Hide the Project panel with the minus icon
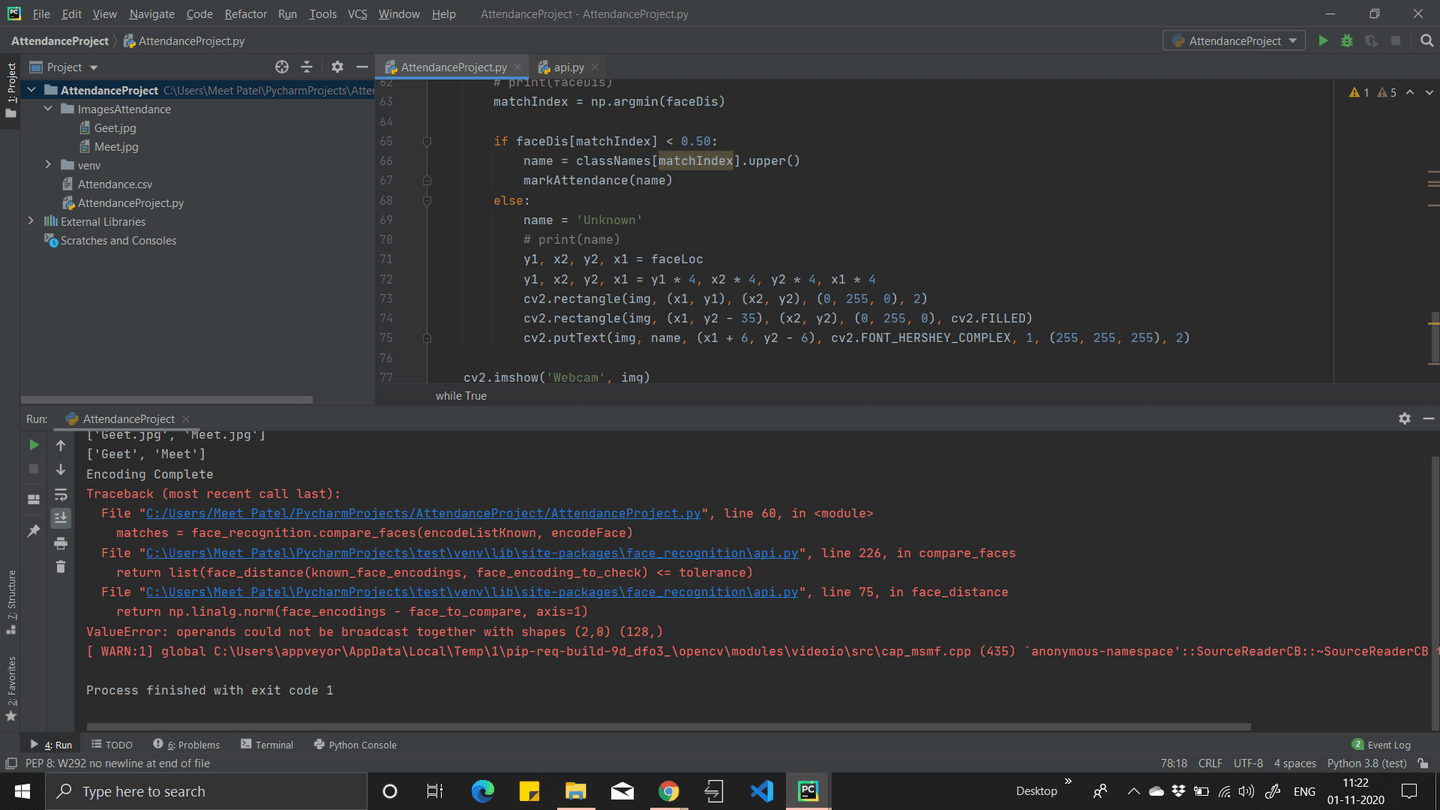This screenshot has height=810, width=1440. point(362,67)
